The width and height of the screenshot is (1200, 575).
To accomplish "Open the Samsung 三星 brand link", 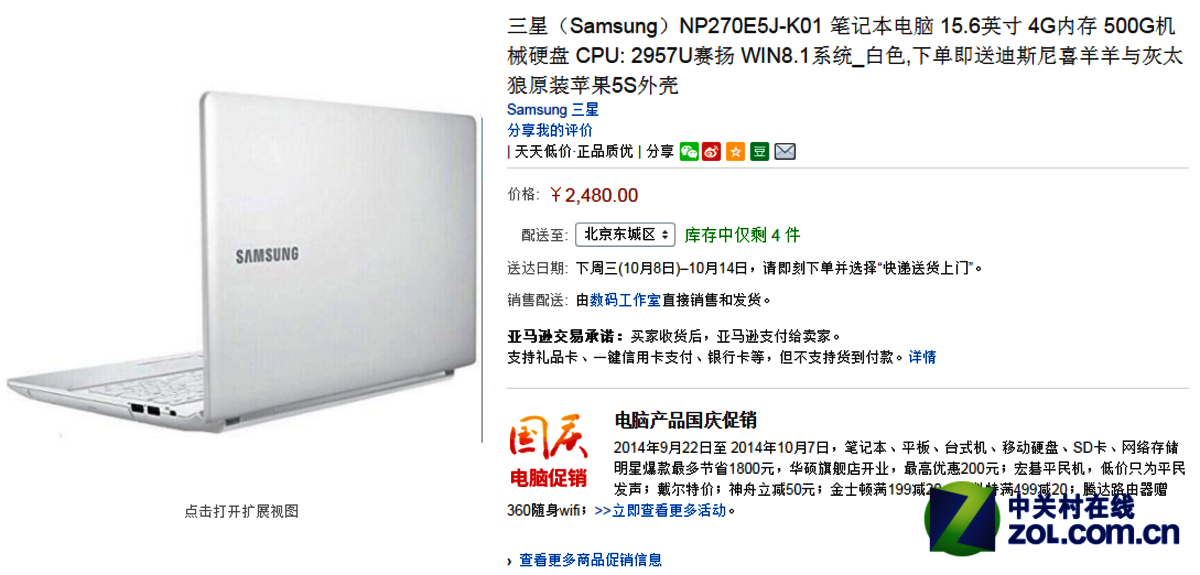I will [x=553, y=109].
